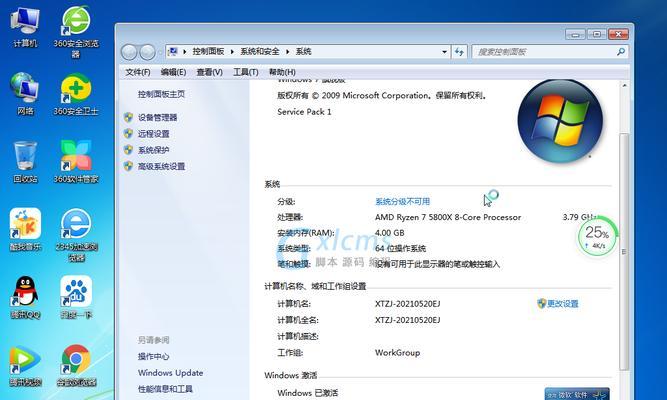The image size is (667, 400).
Task: Click the control panel icon in address bar
Action: pyautogui.click(x=173, y=51)
